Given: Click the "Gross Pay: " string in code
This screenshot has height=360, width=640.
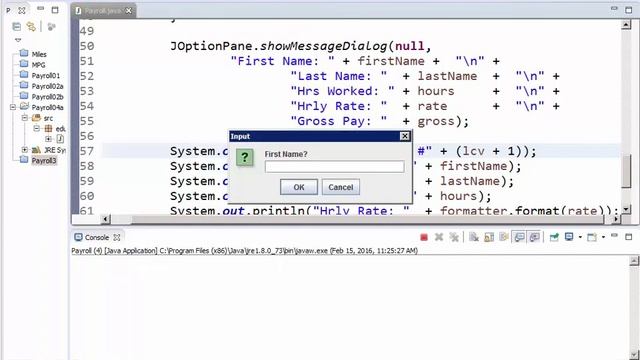Looking at the screenshot, I should [x=338, y=121].
